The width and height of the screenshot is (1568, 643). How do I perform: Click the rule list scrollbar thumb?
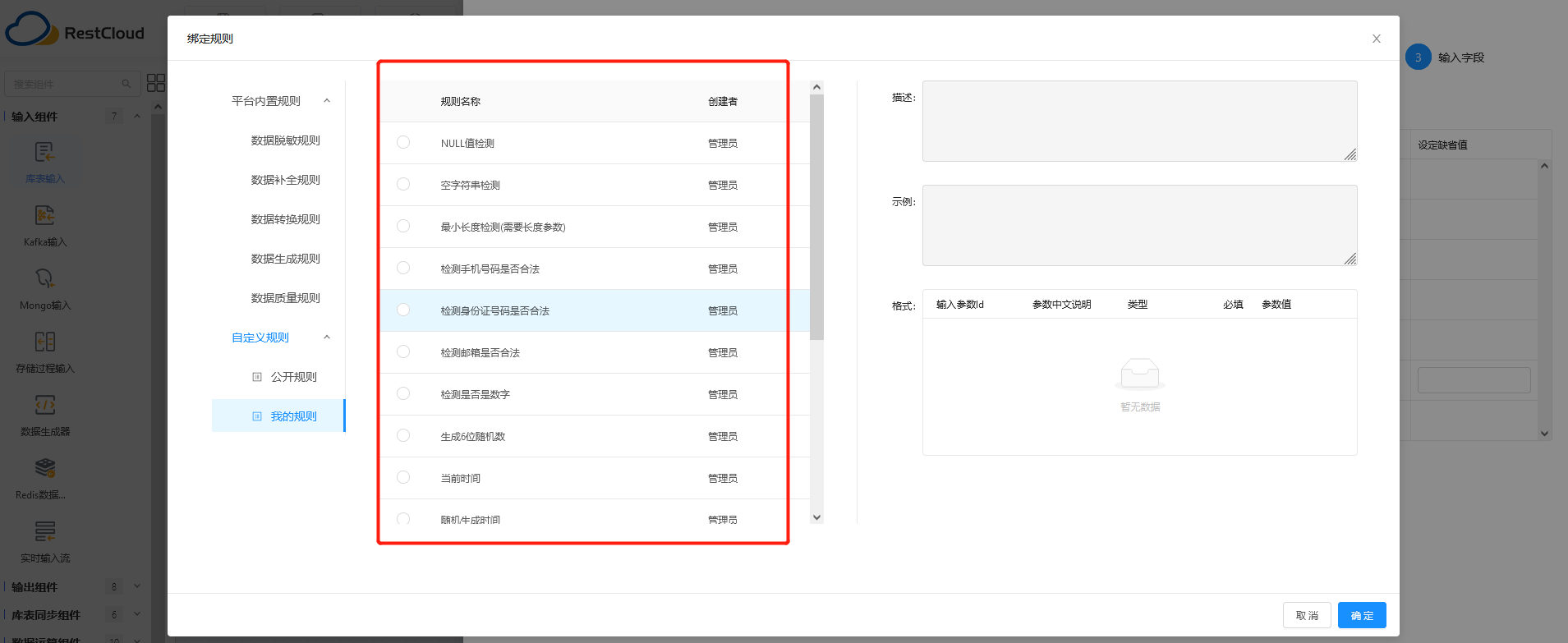pos(816,217)
